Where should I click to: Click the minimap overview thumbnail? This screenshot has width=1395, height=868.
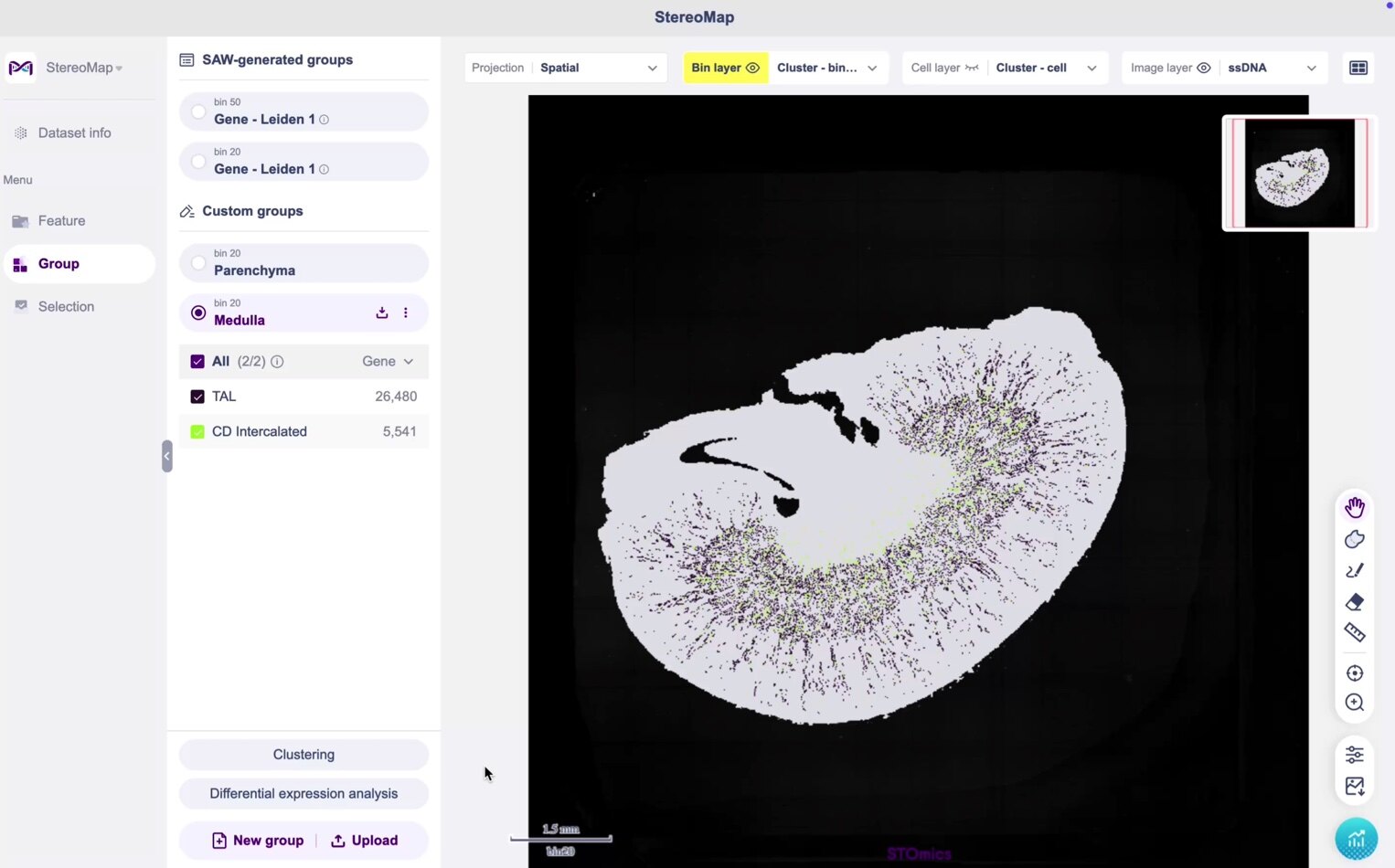(x=1299, y=174)
